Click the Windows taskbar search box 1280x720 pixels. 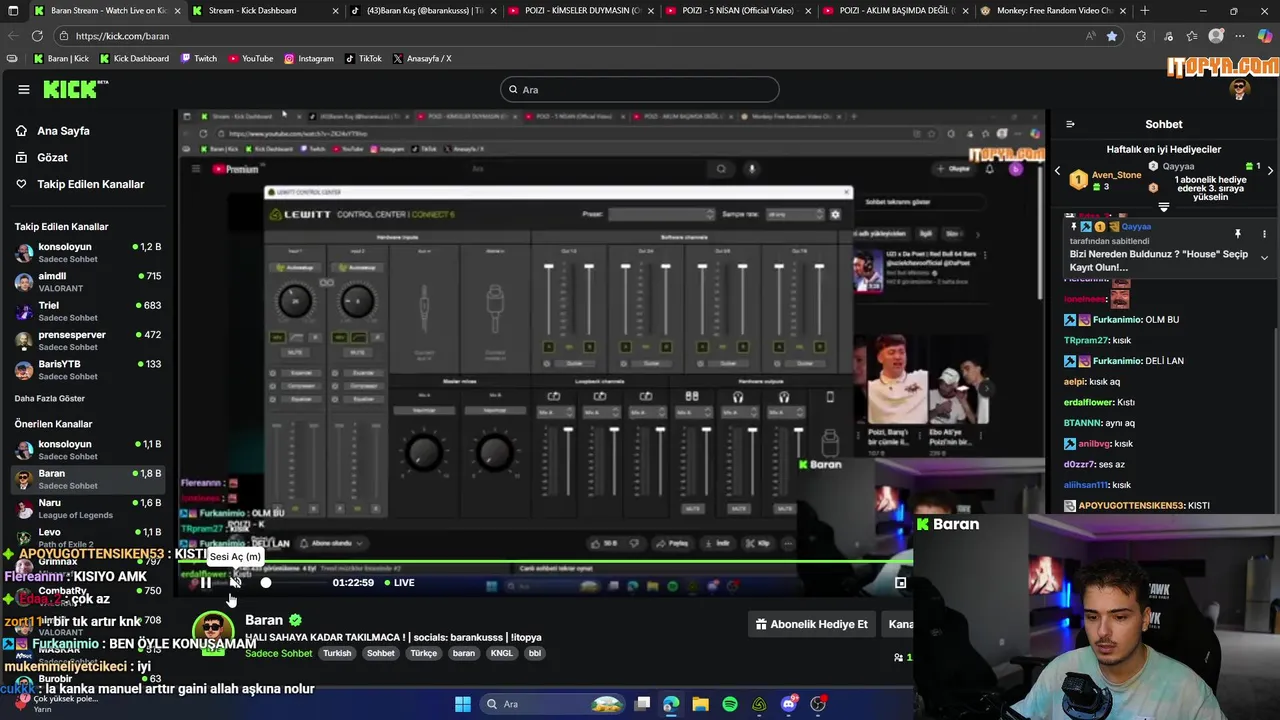(551, 704)
